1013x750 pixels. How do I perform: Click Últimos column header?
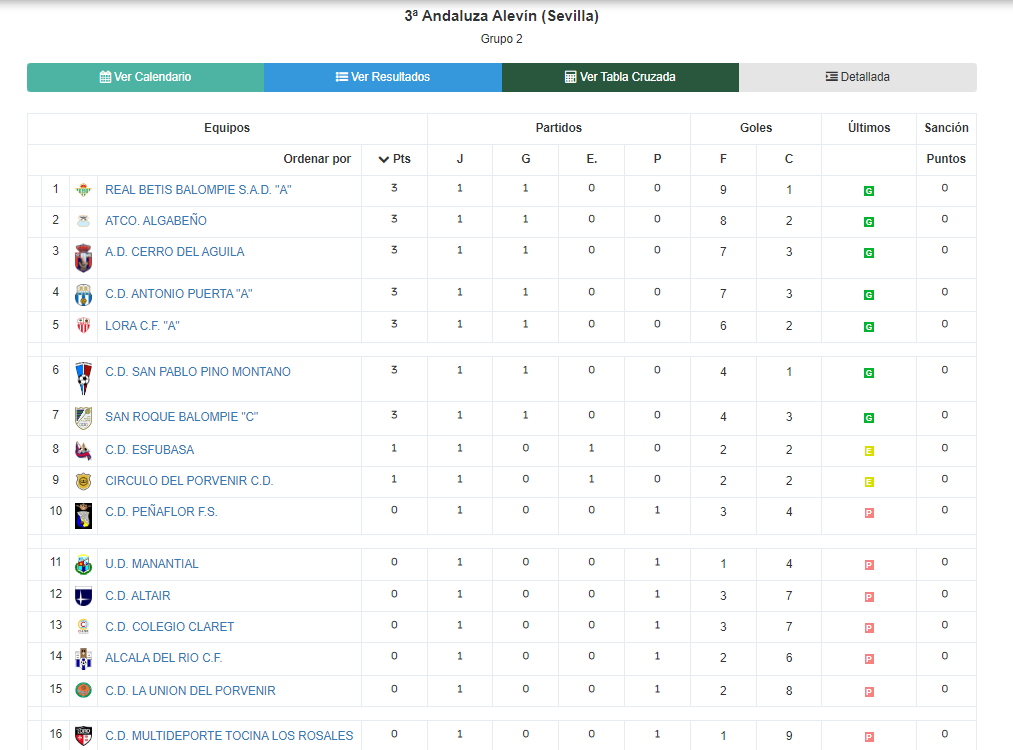tap(869, 128)
